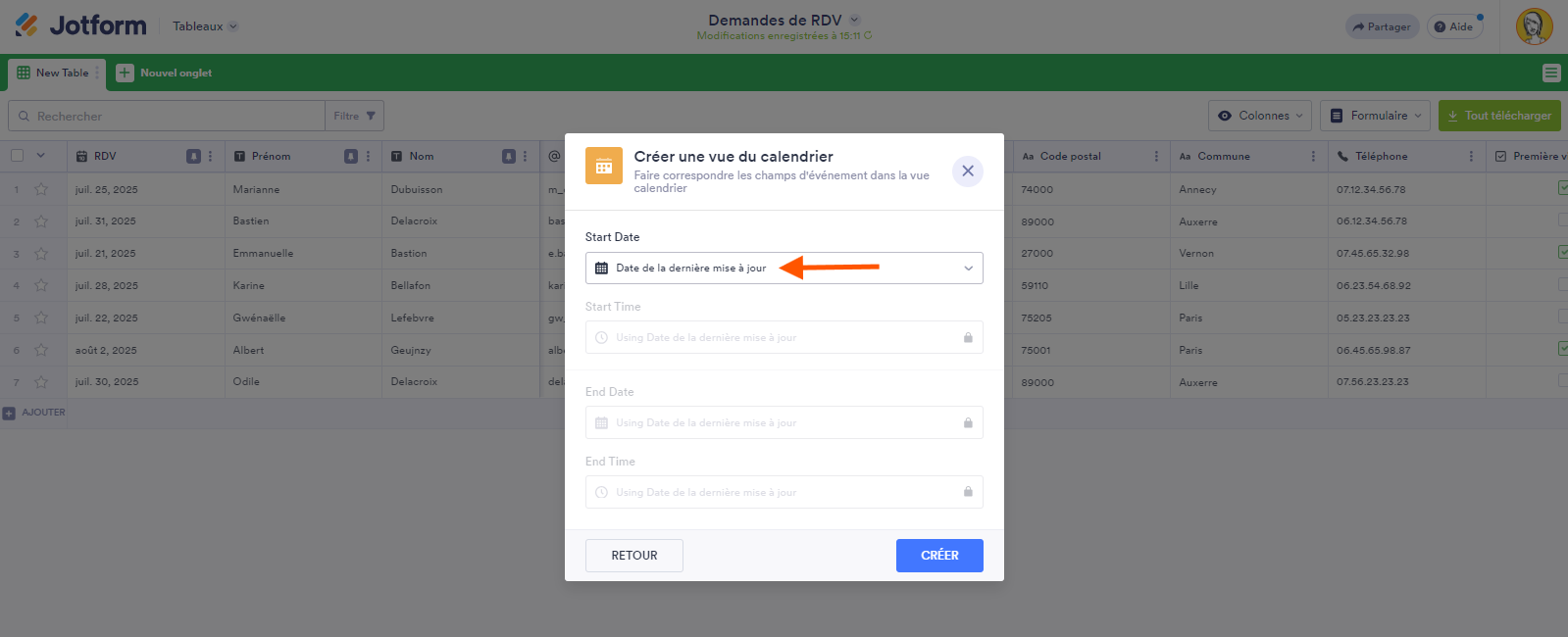Screen dimensions: 1568x637
Task: Star row 1 Marianne
Action: point(41,189)
